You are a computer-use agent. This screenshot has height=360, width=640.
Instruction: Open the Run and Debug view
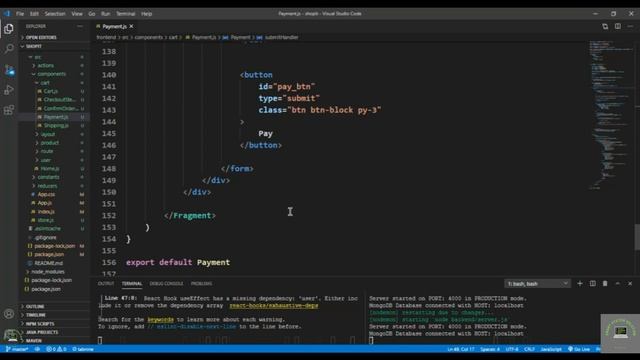click(x=9, y=90)
